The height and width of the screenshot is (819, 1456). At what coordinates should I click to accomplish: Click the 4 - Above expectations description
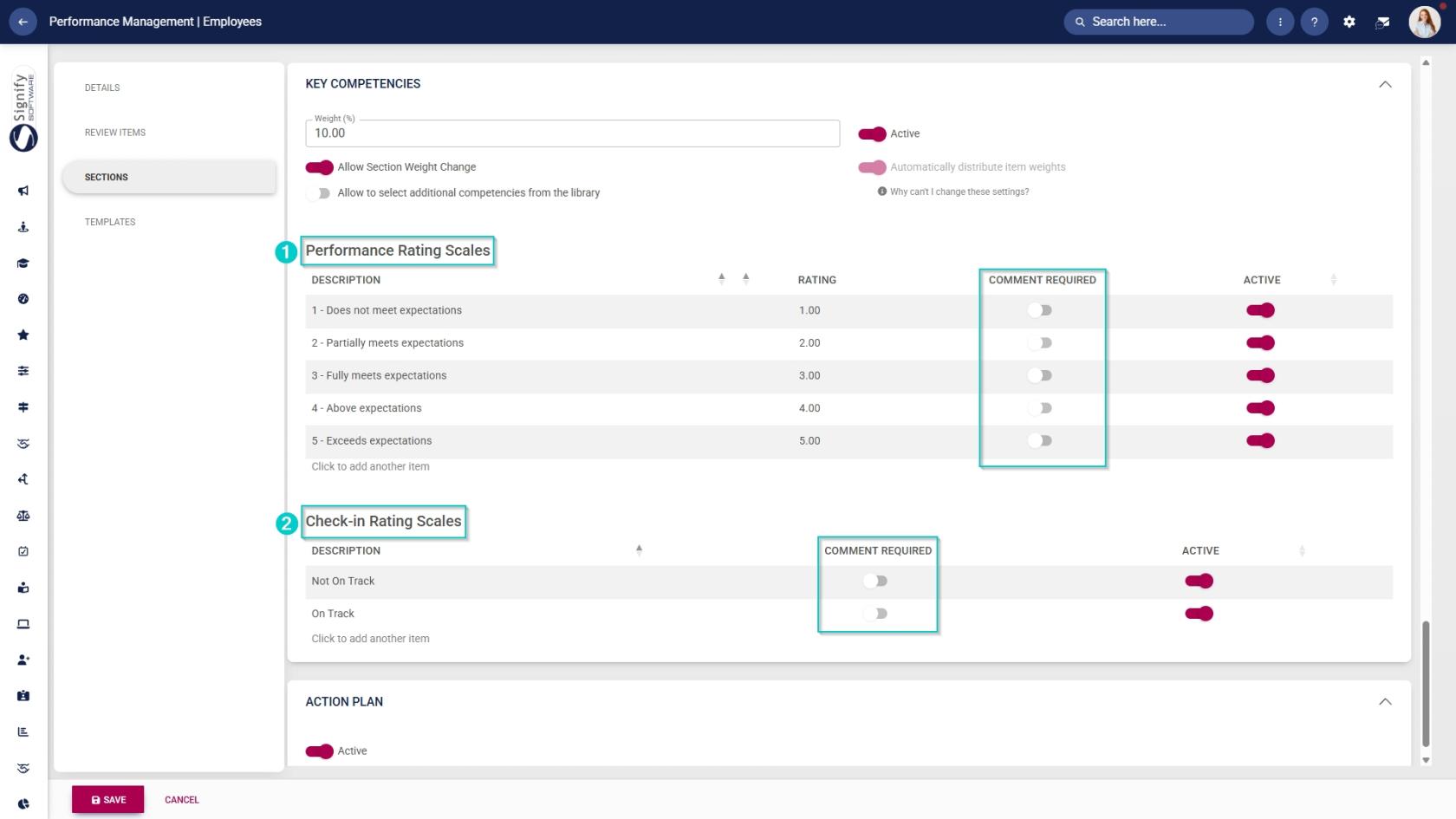367,408
